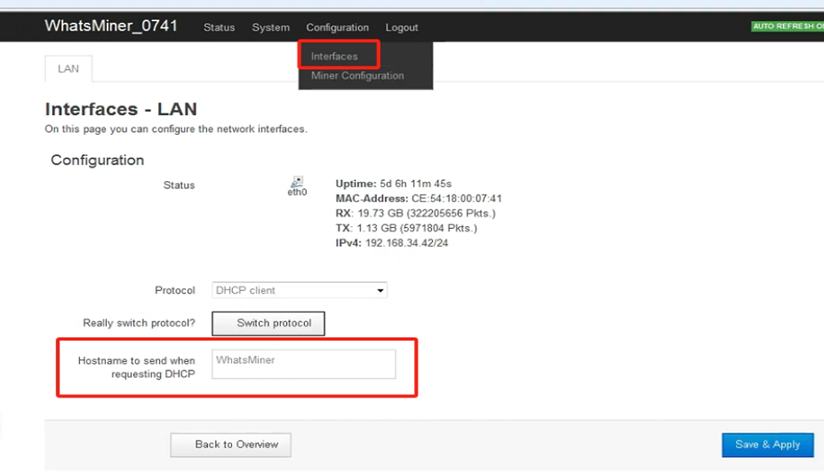Click Logout in the top bar
This screenshot has height=473, width=824.
(402, 27)
